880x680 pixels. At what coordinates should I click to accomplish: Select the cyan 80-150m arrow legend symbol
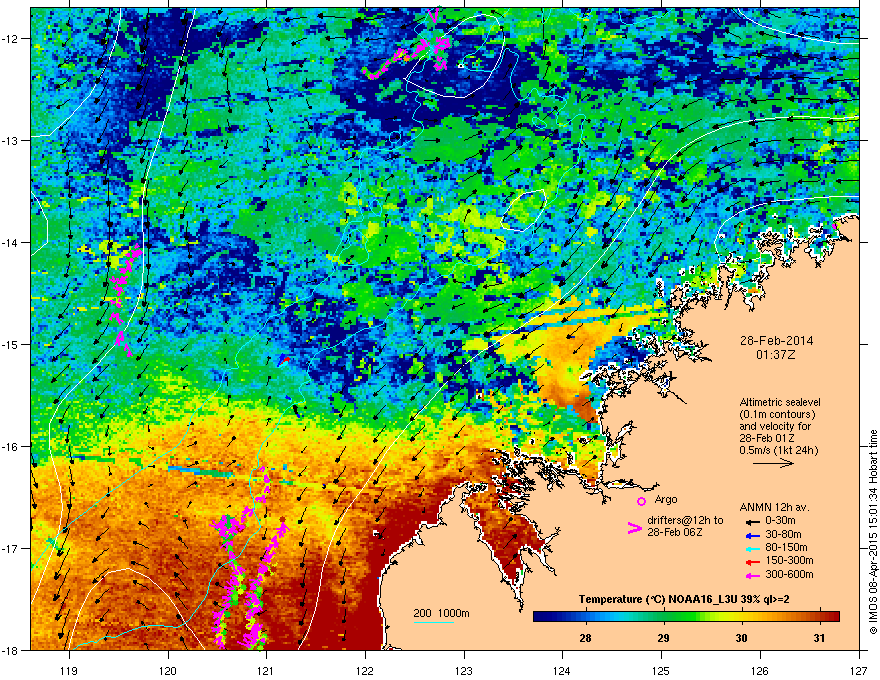[752, 549]
